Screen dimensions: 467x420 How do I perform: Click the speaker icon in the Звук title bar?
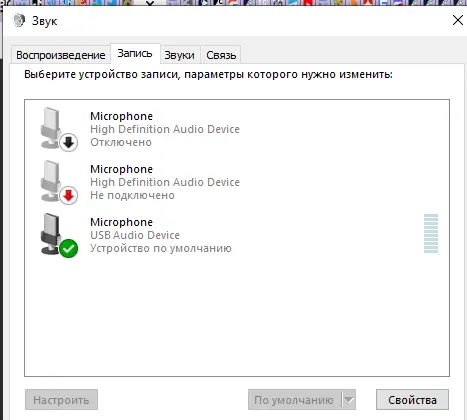(x=19, y=21)
